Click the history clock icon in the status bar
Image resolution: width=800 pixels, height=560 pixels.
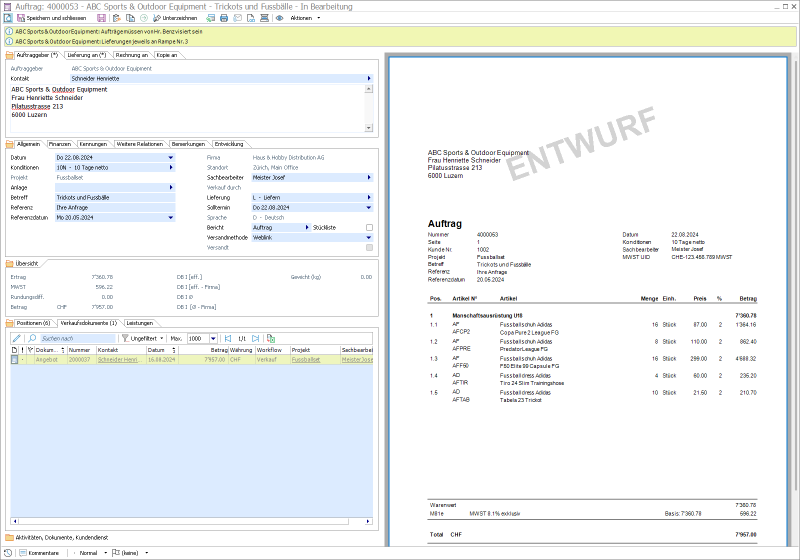(8, 553)
